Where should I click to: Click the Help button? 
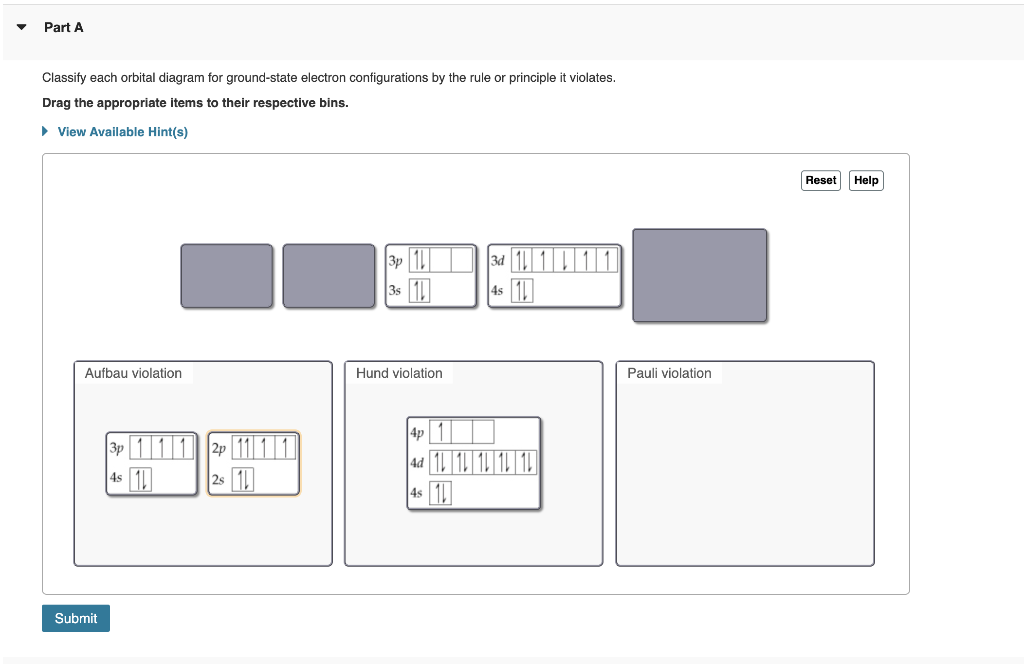(x=866, y=180)
